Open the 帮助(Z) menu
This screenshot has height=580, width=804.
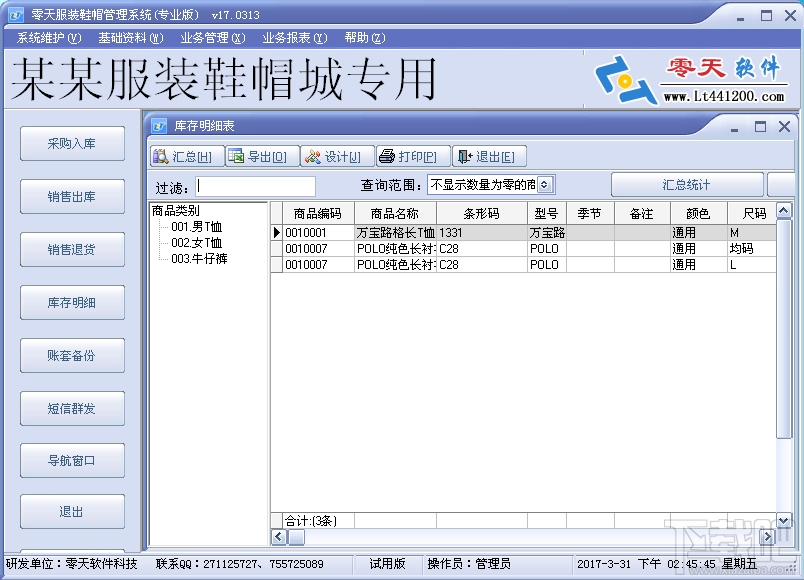(x=365, y=38)
